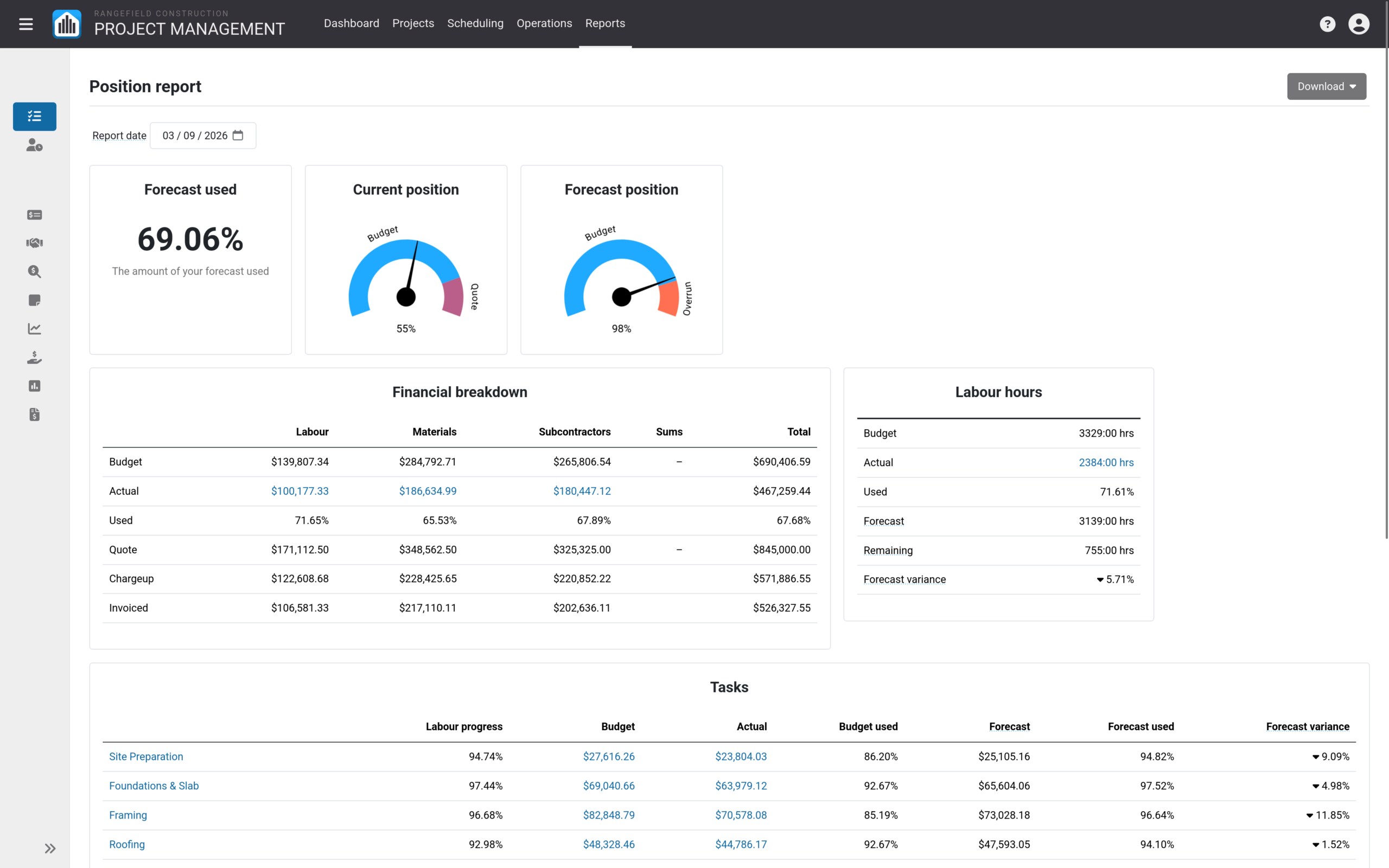Select the checklist sidebar icon
This screenshot has height=868, width=1389.
tap(34, 117)
